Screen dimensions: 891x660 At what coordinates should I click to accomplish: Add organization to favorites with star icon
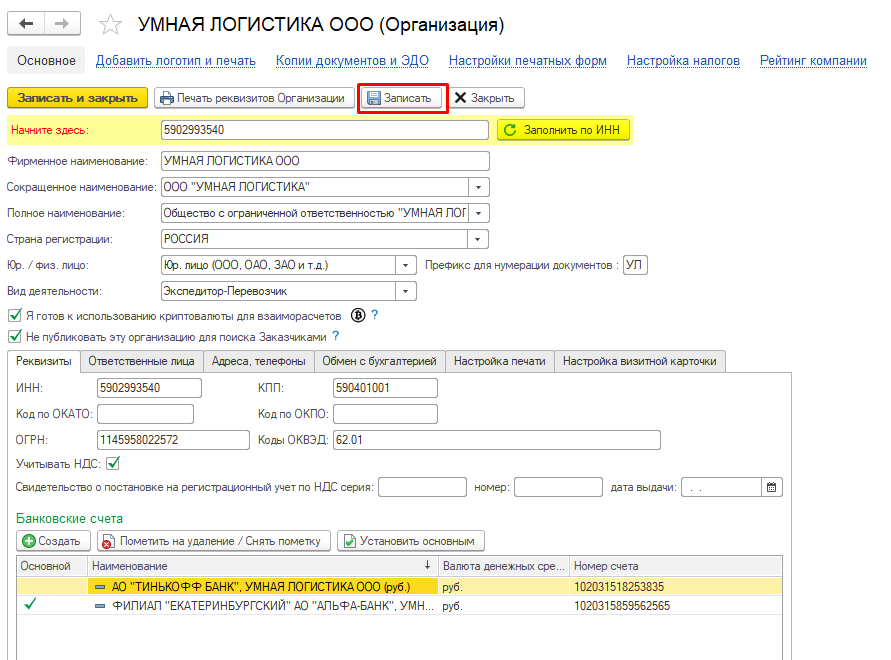[110, 24]
